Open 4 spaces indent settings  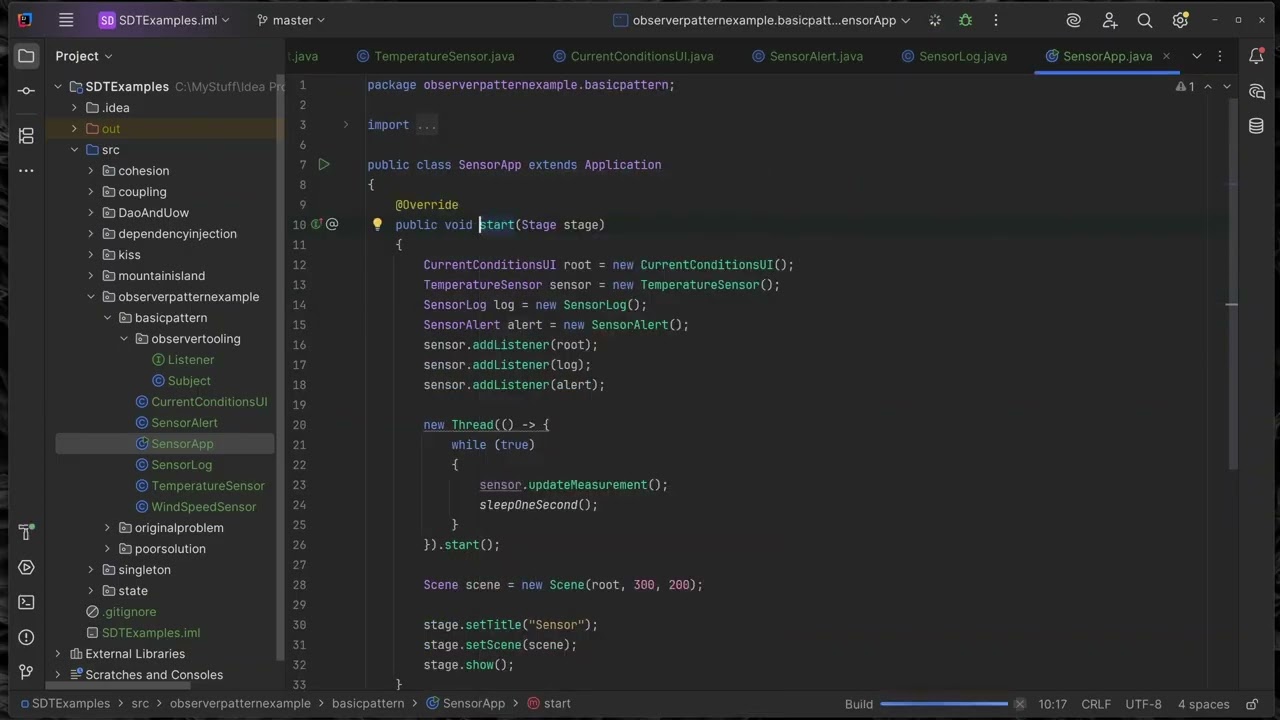[1204, 704]
